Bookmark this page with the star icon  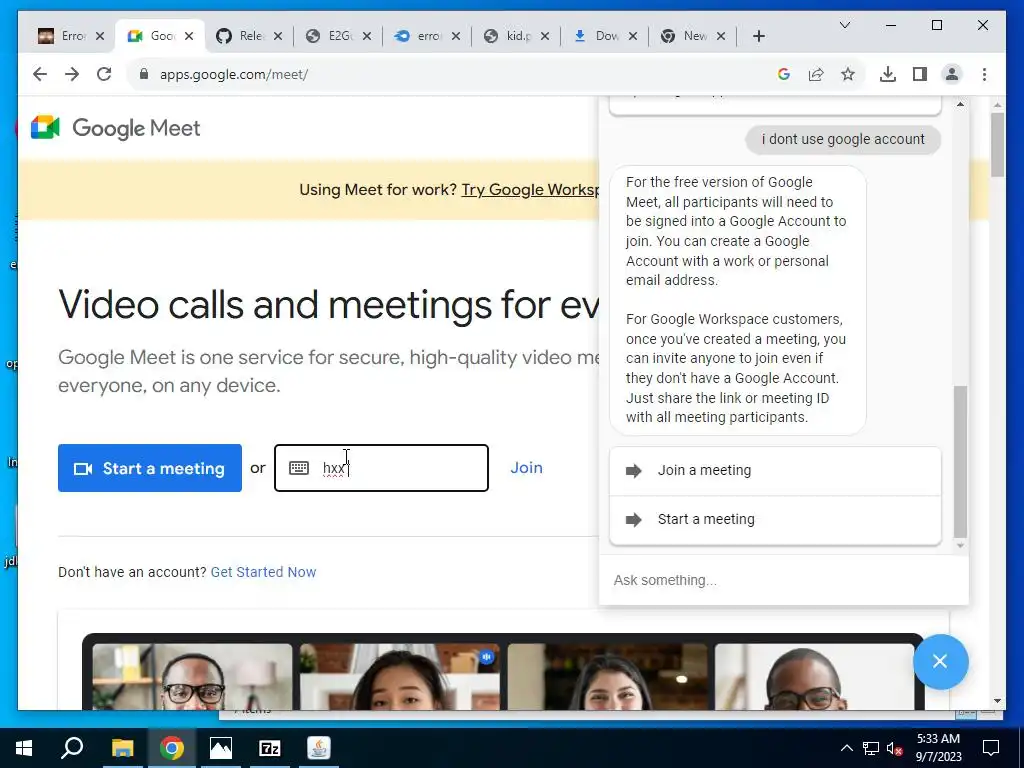point(848,74)
